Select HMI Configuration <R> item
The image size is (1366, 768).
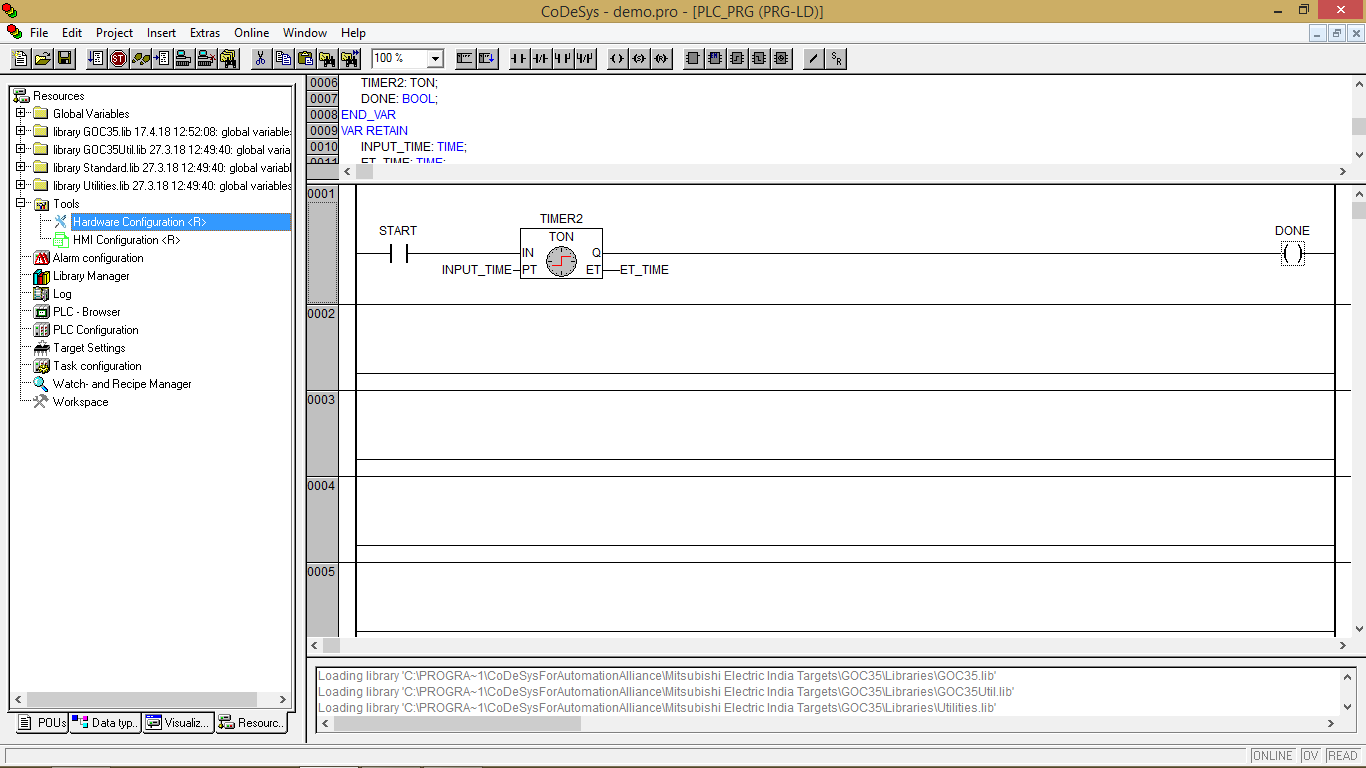[x=127, y=240]
